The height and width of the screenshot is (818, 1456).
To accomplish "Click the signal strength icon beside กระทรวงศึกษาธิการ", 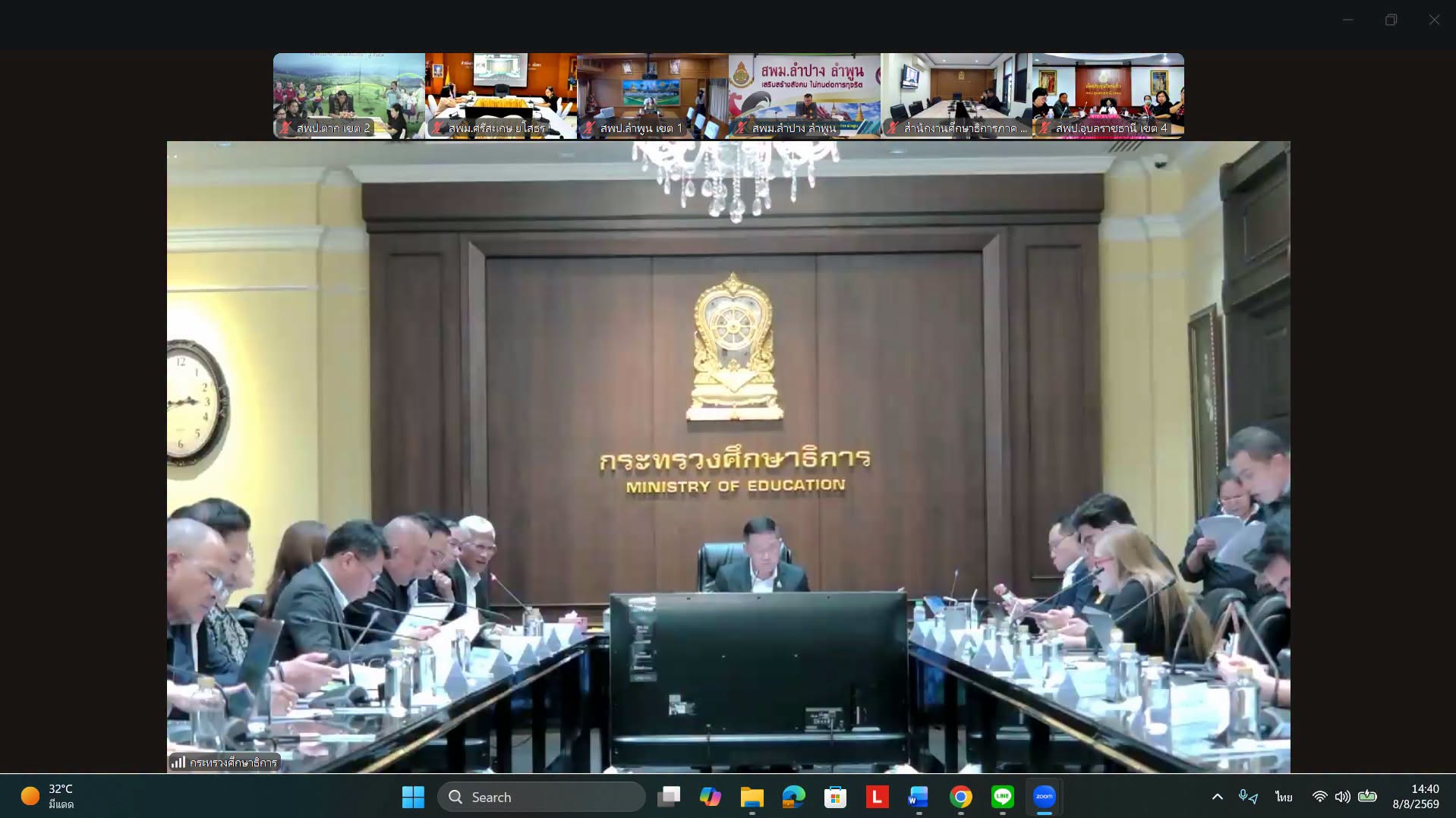I will (178, 763).
